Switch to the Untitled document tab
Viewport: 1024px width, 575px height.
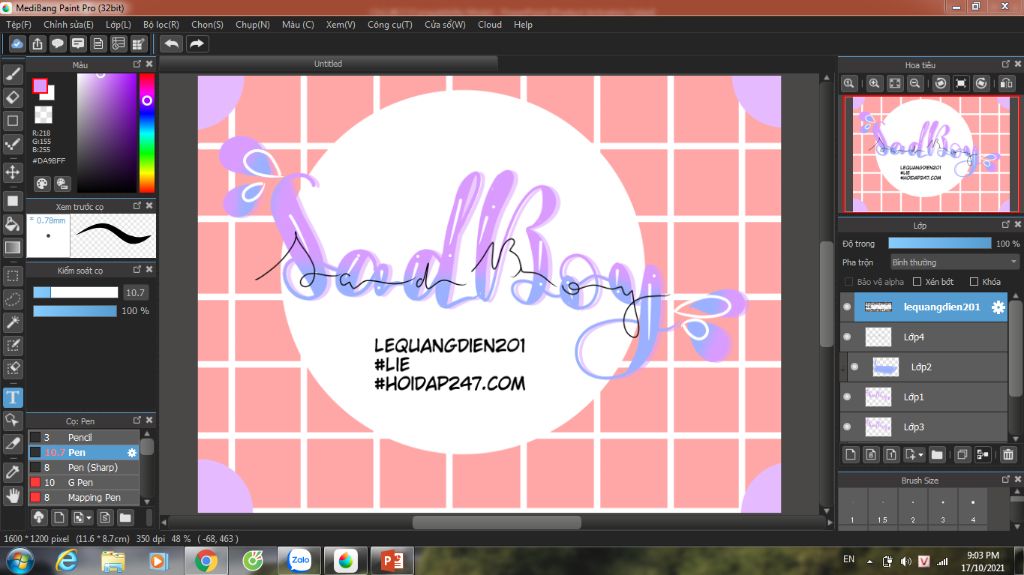coord(328,63)
